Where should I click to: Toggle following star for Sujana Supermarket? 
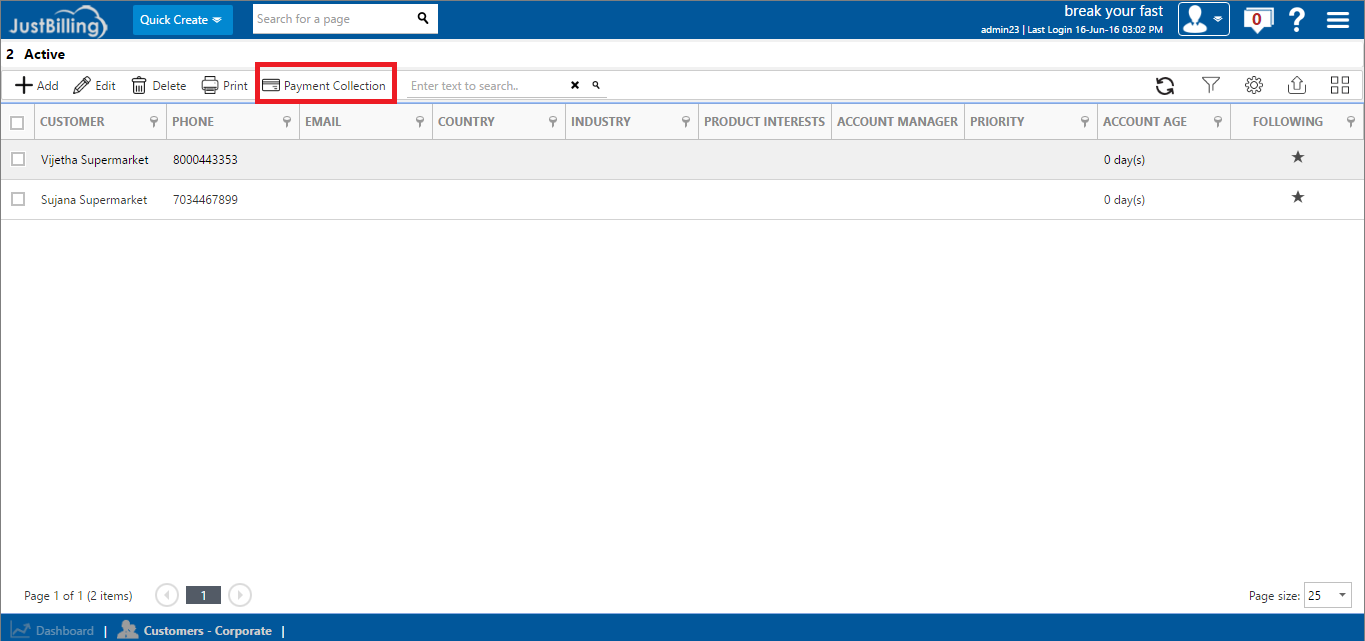point(1298,197)
